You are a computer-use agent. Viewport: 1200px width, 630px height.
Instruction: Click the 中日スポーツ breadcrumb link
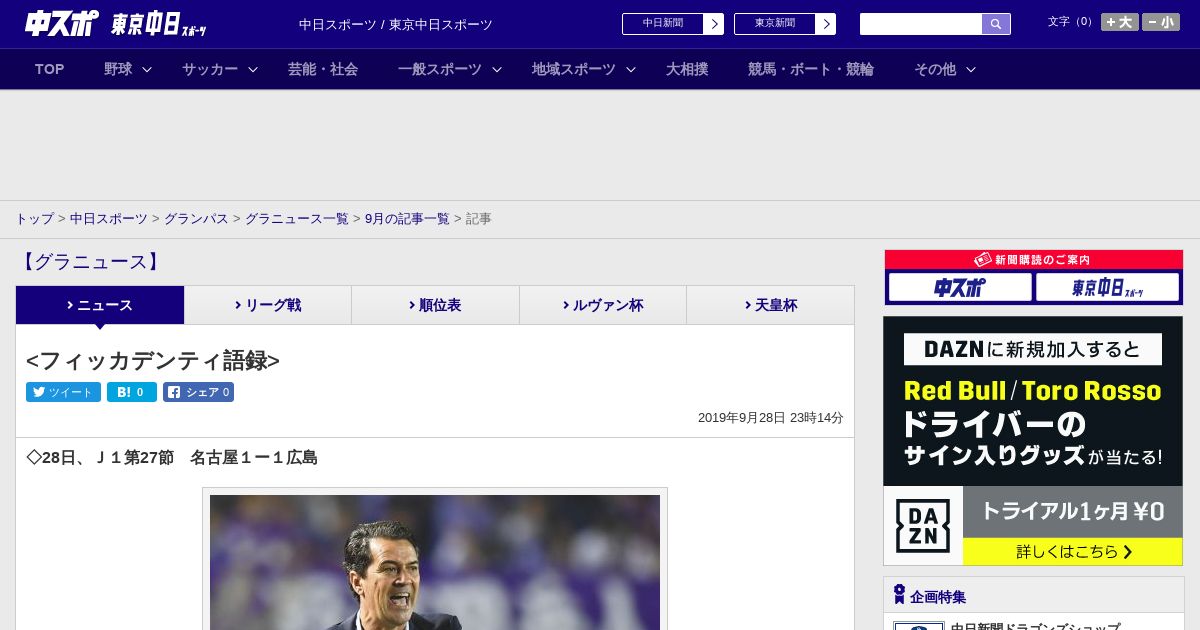coord(109,218)
